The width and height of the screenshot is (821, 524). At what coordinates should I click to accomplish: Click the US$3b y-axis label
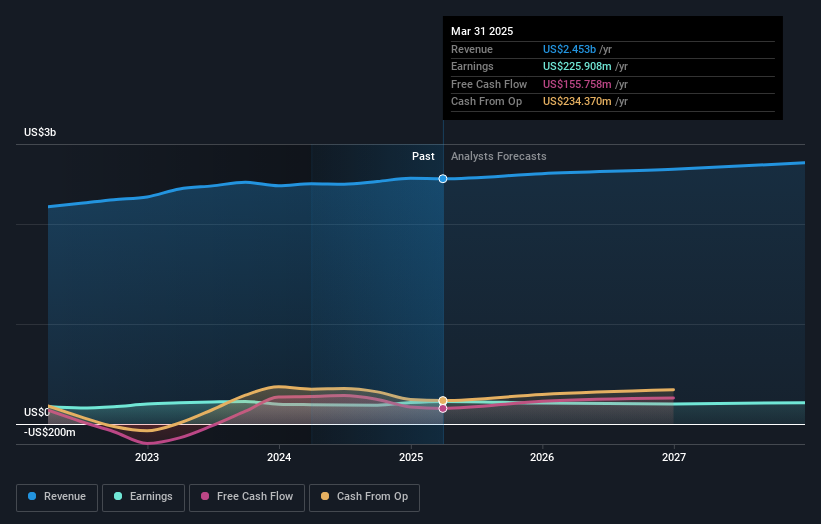pos(40,132)
